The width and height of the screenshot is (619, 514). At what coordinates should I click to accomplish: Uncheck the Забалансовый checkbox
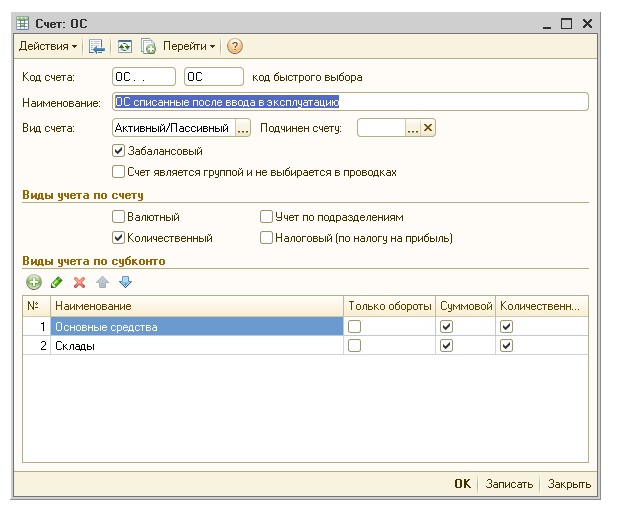(119, 151)
